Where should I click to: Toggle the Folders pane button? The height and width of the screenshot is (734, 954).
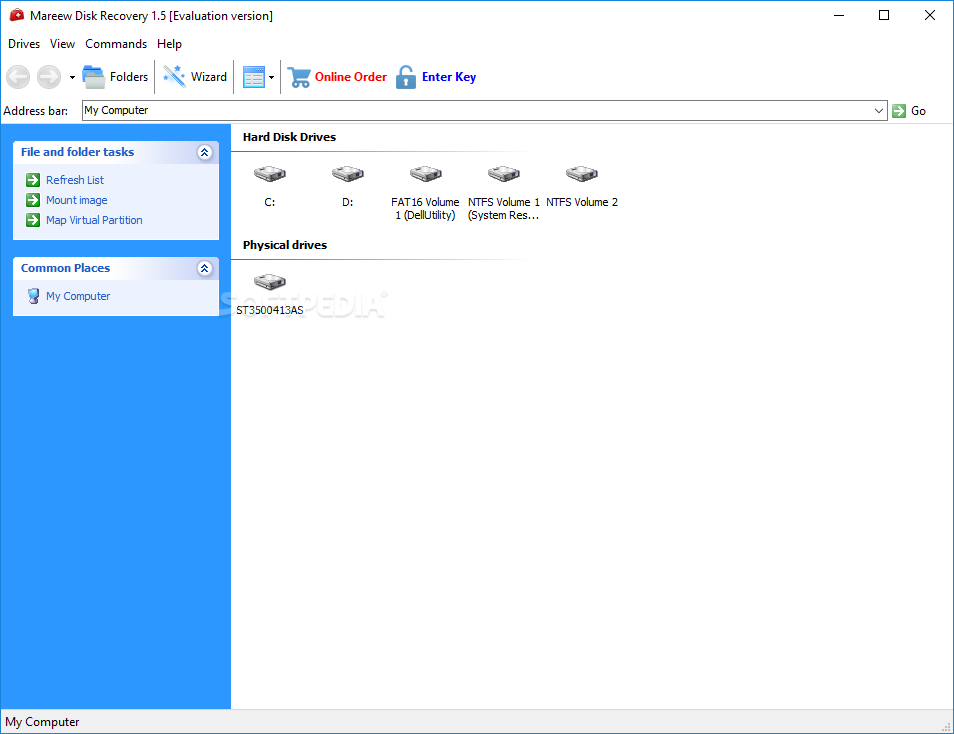pos(115,77)
